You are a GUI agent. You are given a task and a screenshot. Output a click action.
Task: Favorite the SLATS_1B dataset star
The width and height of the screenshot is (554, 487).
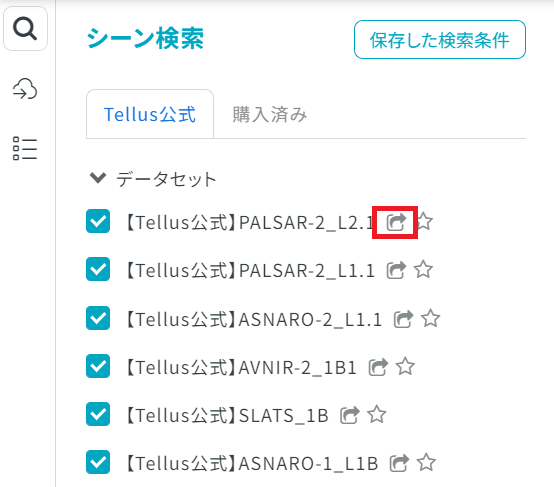377,414
